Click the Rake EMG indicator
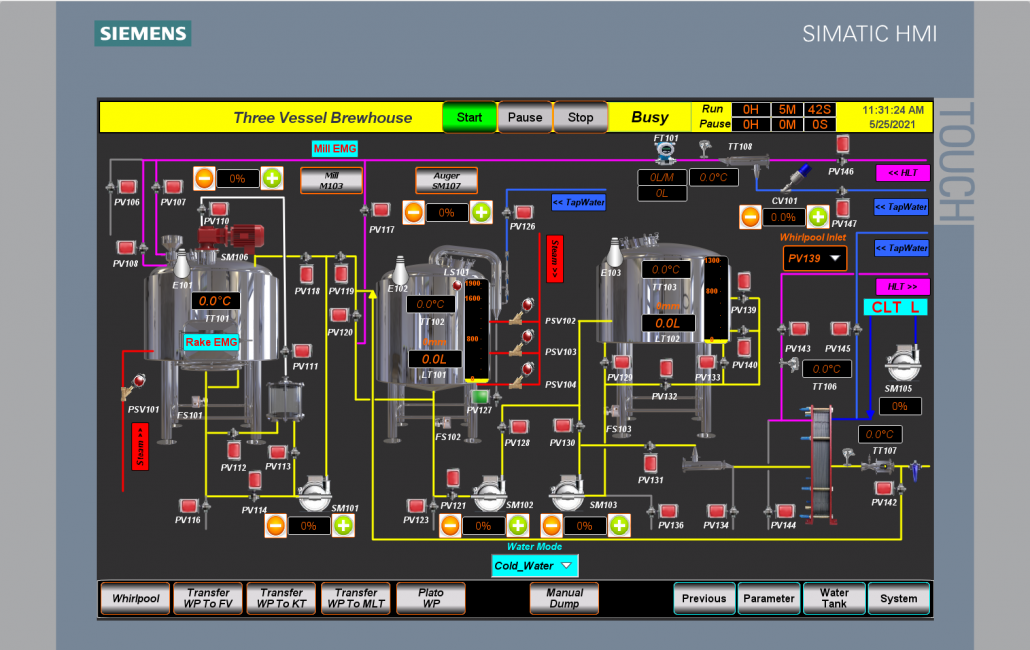1030x650 pixels. tap(212, 342)
